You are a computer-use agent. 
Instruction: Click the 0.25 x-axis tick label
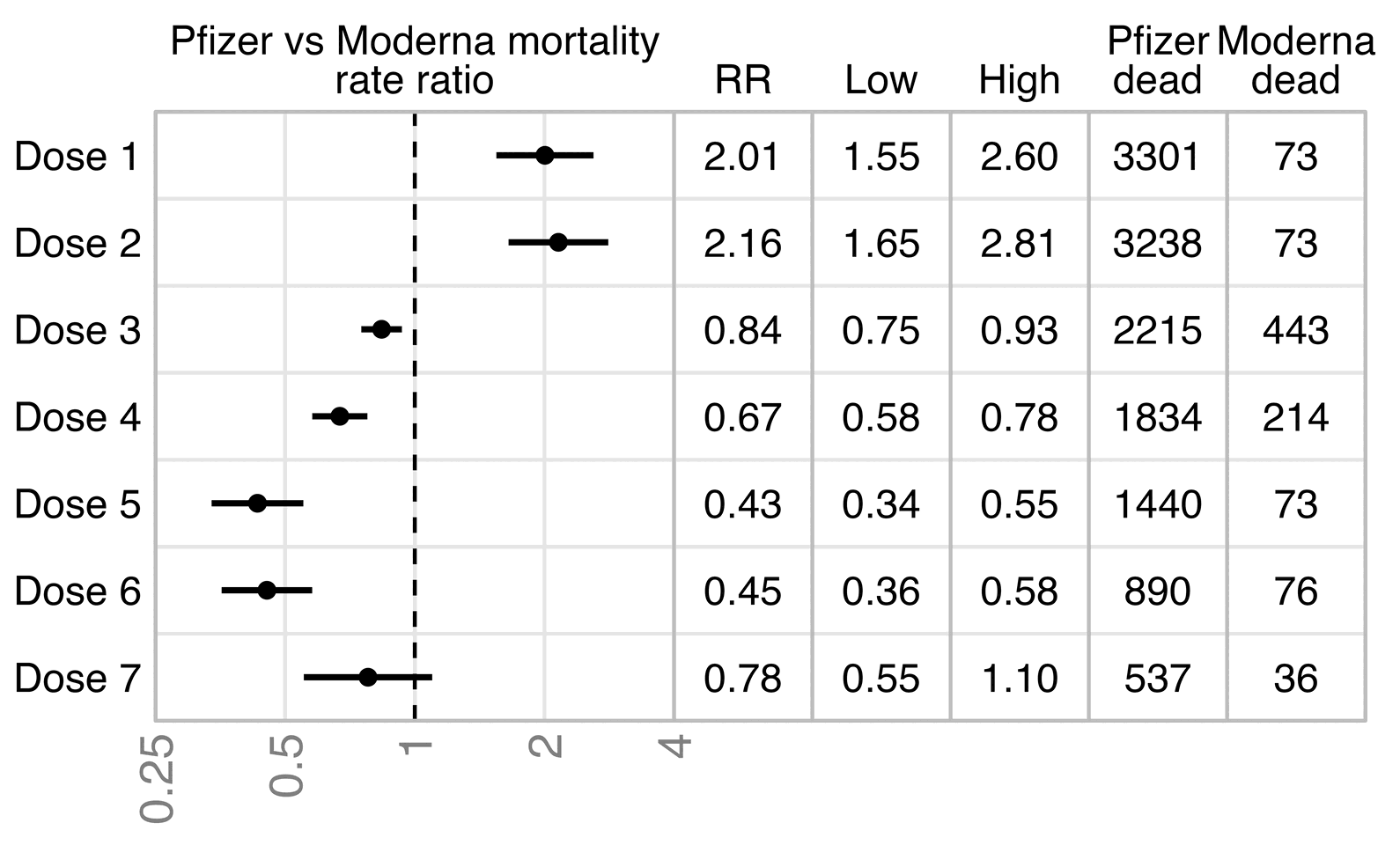(158, 778)
